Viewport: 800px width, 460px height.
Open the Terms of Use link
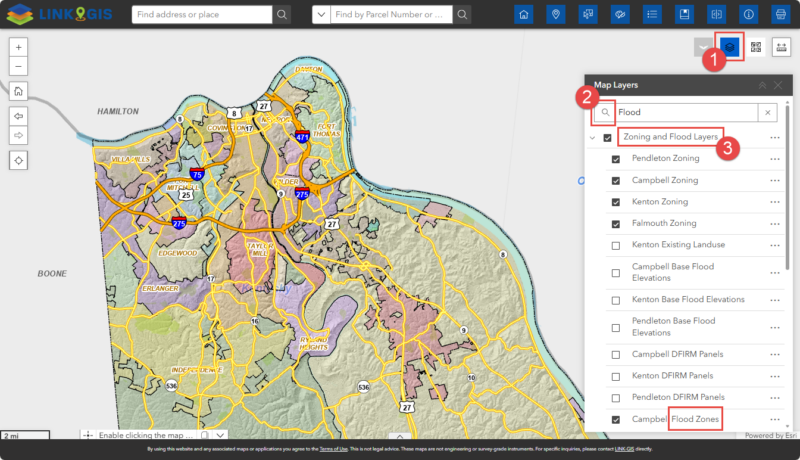(x=333, y=449)
